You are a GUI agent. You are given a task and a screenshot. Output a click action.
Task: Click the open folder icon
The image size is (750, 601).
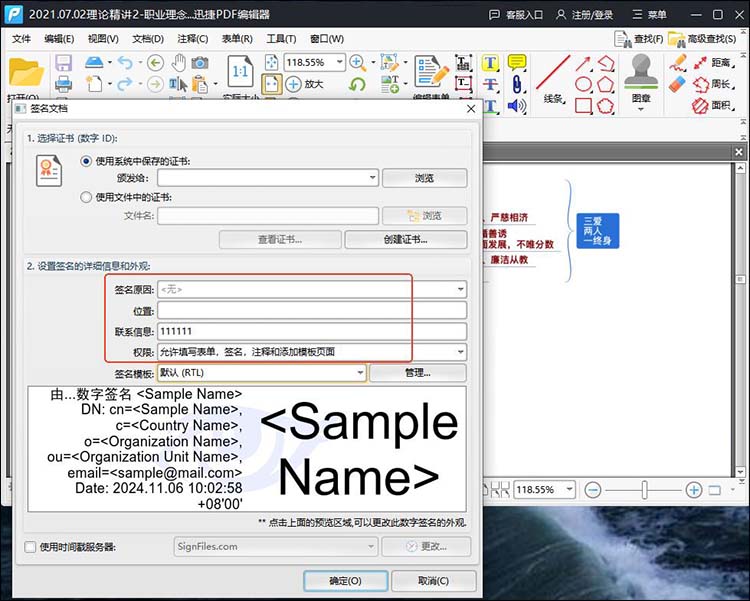(26, 73)
